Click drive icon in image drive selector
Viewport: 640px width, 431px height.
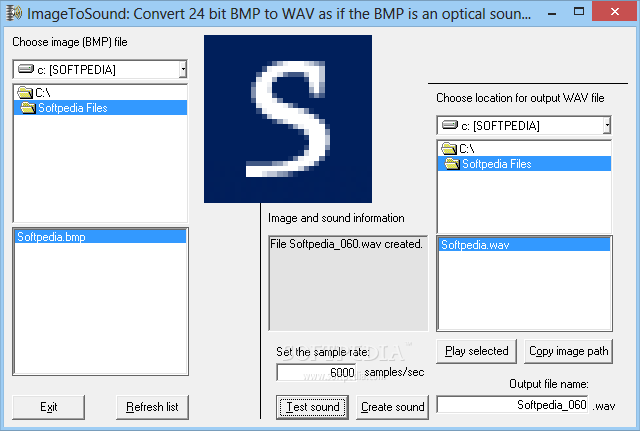coord(26,69)
